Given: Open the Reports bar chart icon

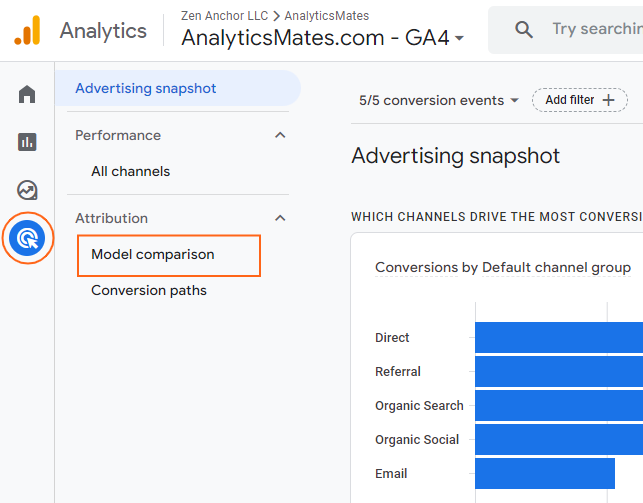Looking at the screenshot, I should [x=27, y=142].
